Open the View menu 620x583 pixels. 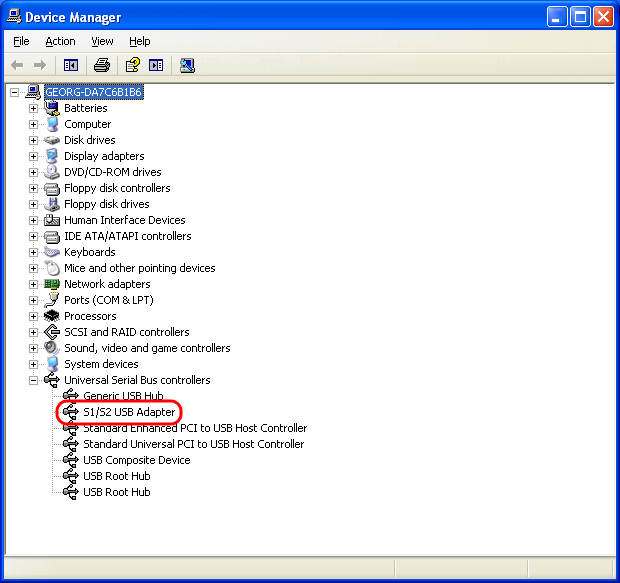click(x=102, y=41)
